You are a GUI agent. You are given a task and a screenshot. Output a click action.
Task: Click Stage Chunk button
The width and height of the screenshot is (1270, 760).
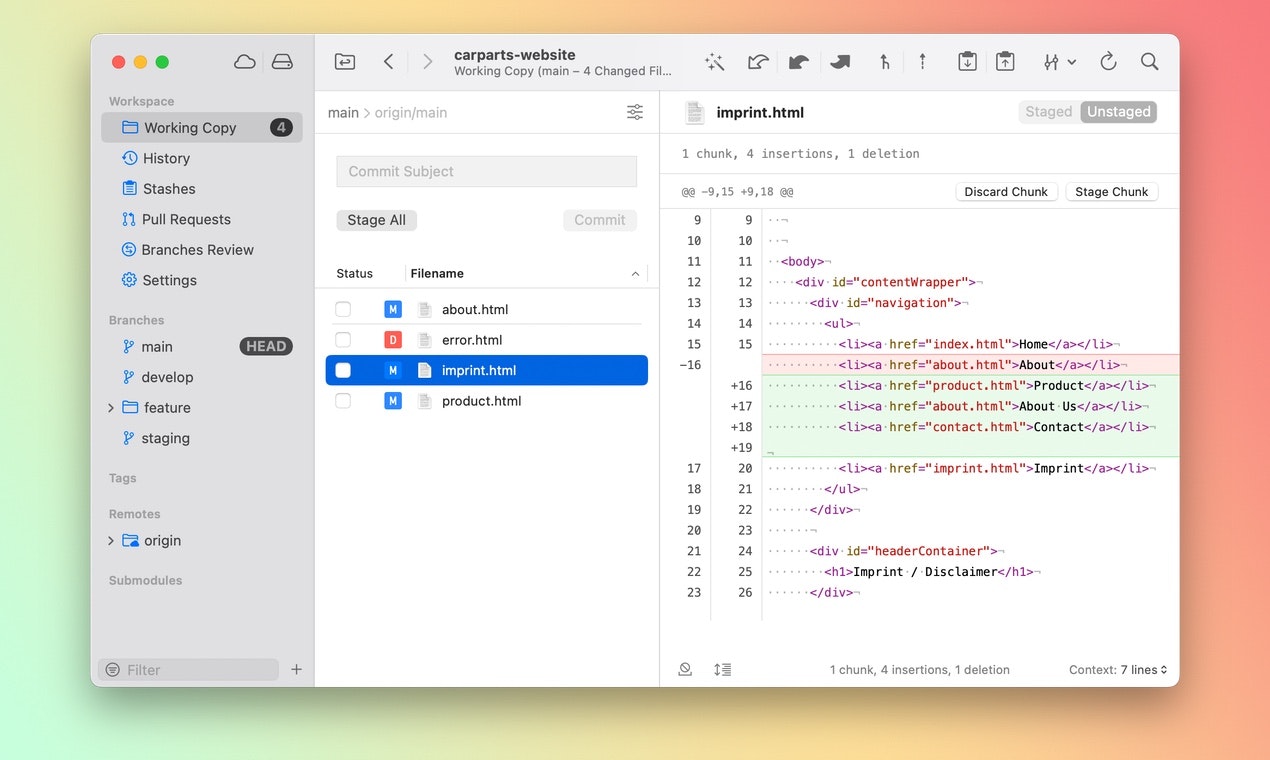1112,191
